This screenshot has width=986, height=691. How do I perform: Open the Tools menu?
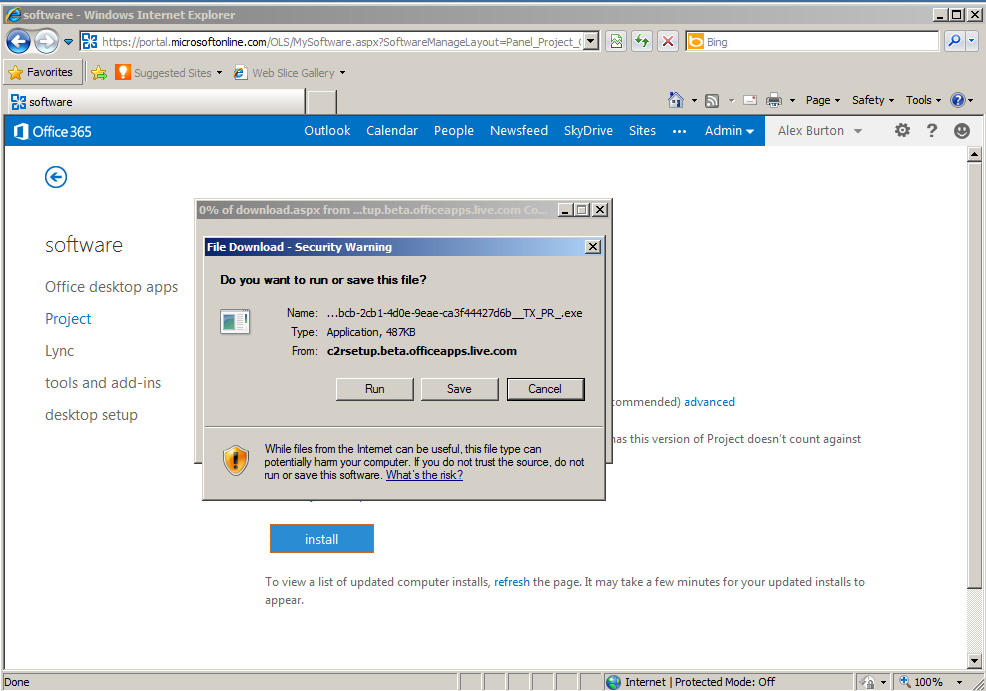[923, 100]
